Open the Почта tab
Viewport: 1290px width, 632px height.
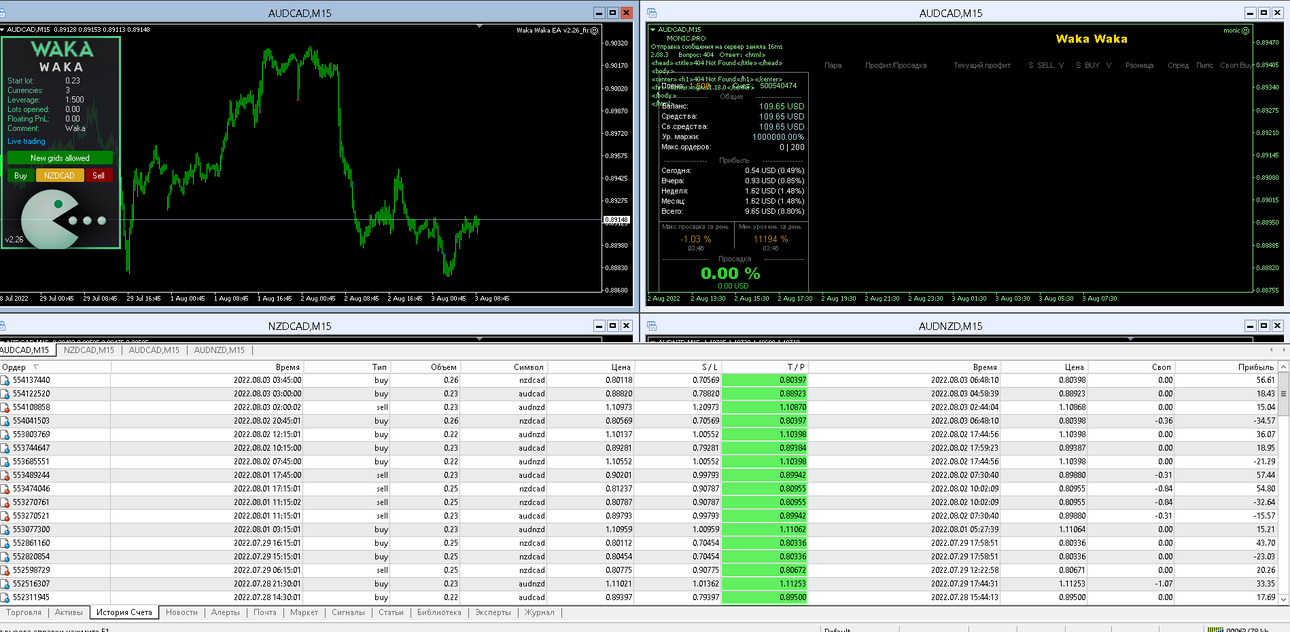(265, 612)
